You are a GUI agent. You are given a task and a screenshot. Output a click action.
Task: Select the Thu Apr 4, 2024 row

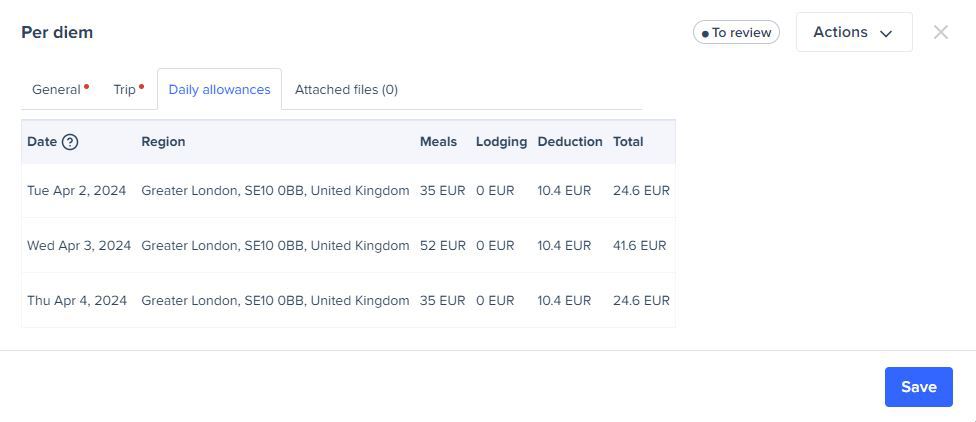pos(77,300)
